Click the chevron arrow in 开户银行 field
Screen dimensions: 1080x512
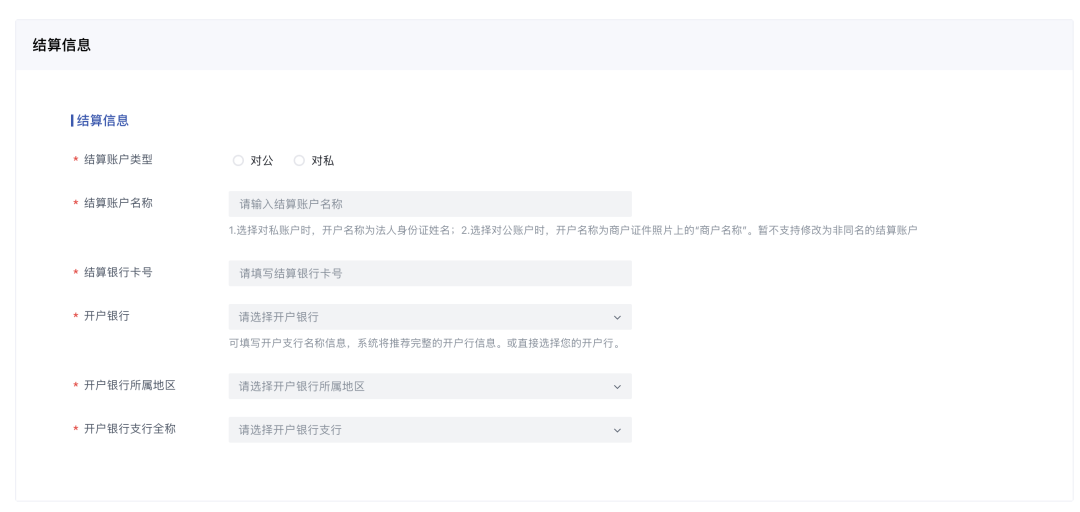pos(617,317)
